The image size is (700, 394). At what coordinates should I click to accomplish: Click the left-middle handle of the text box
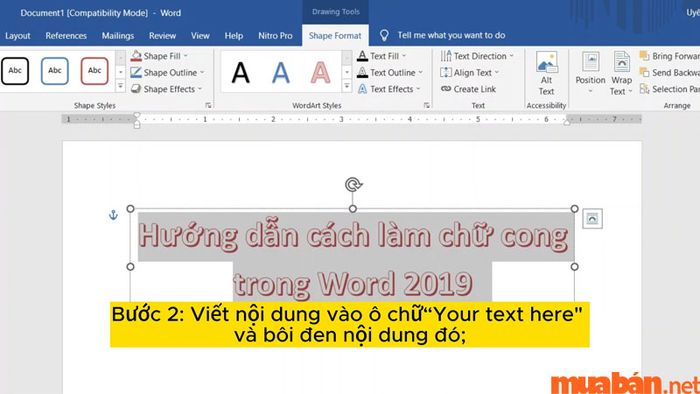point(130,266)
